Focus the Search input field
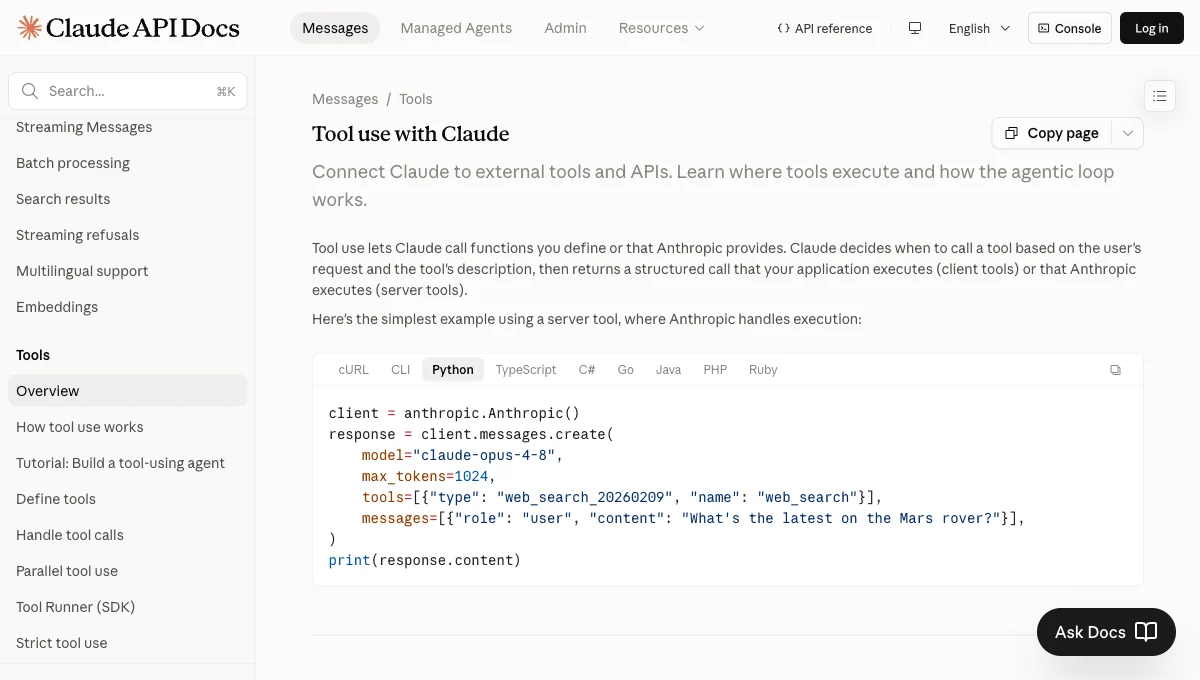This screenshot has width=1200, height=680. (128, 91)
